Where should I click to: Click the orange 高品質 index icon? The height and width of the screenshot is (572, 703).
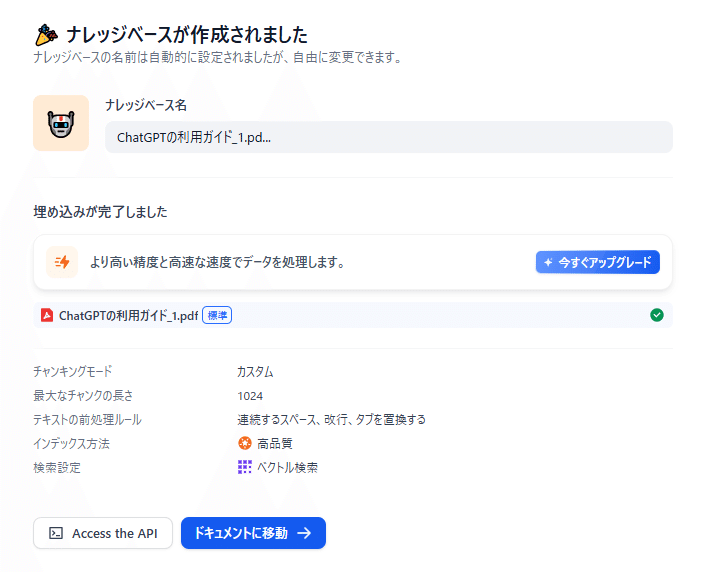[245, 443]
